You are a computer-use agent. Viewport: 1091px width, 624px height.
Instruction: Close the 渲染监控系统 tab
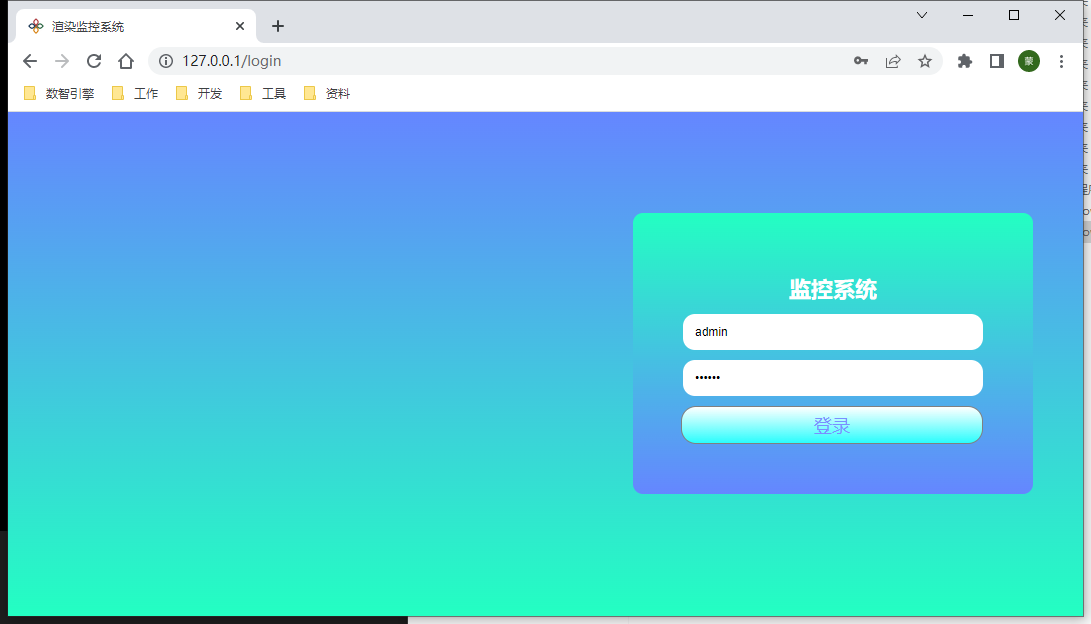click(x=240, y=26)
